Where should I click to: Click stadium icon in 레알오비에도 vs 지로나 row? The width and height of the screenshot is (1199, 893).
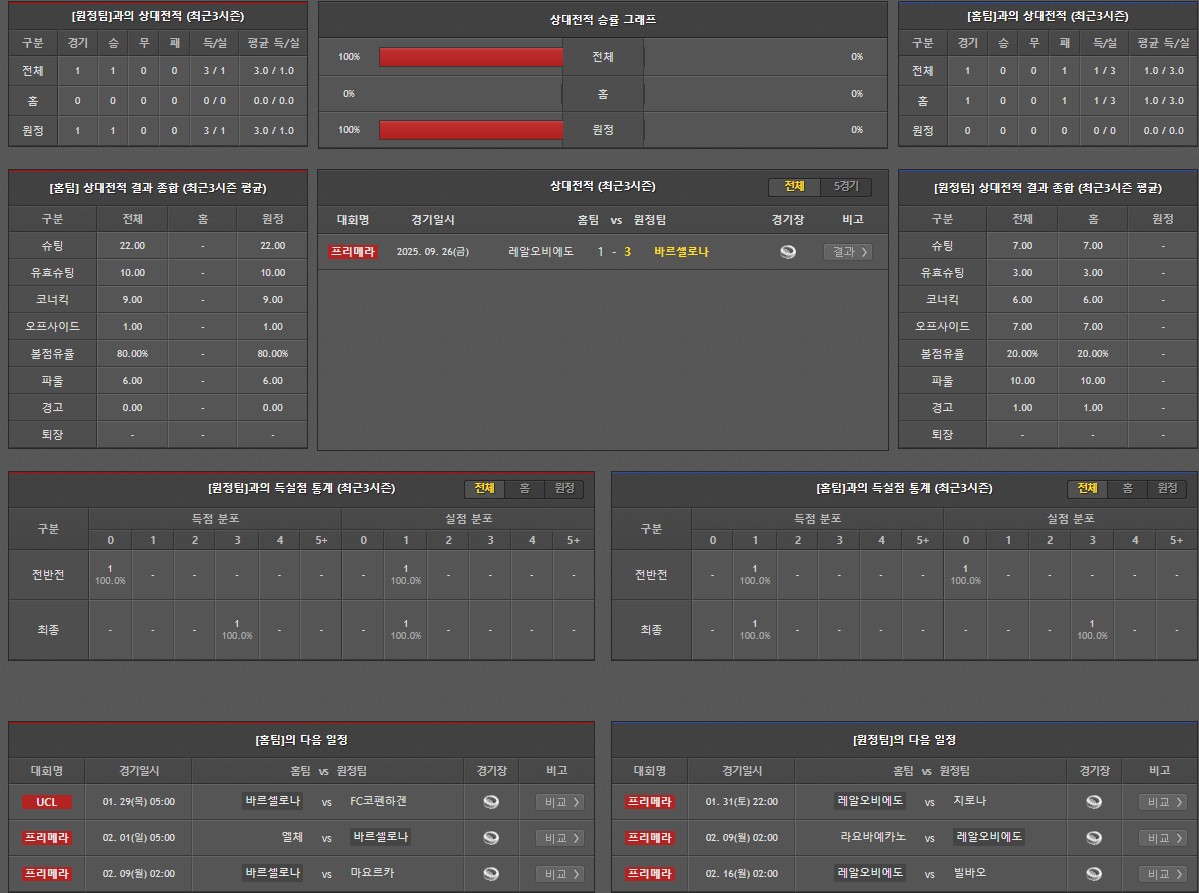(x=1094, y=802)
